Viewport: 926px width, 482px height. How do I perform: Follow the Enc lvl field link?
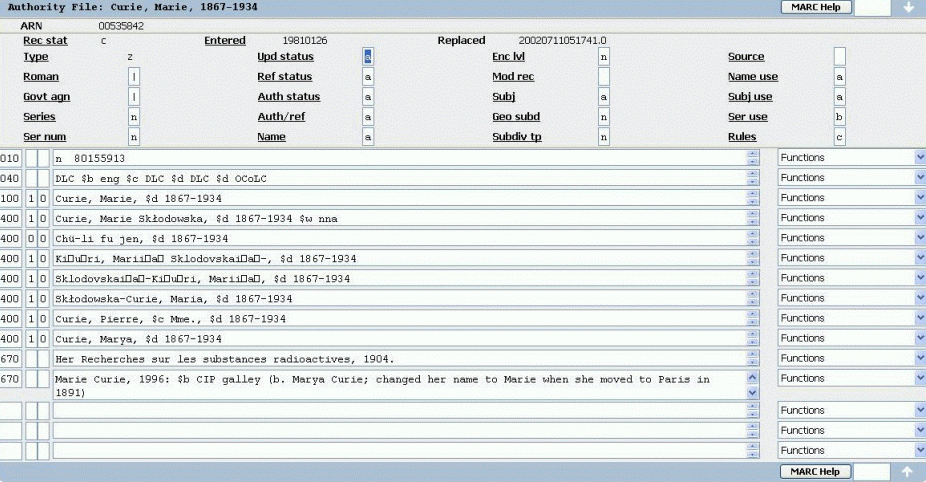click(x=510, y=57)
